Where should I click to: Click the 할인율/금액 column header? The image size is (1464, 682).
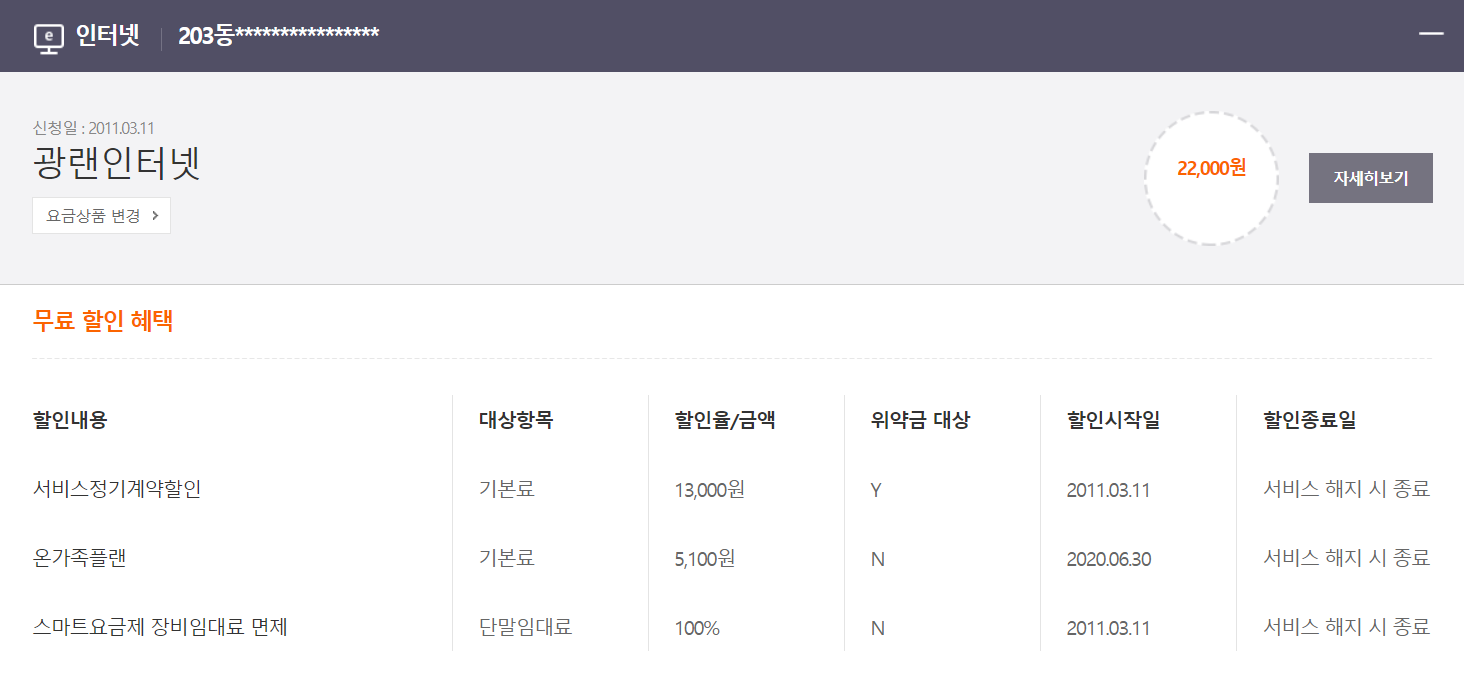[x=725, y=420]
